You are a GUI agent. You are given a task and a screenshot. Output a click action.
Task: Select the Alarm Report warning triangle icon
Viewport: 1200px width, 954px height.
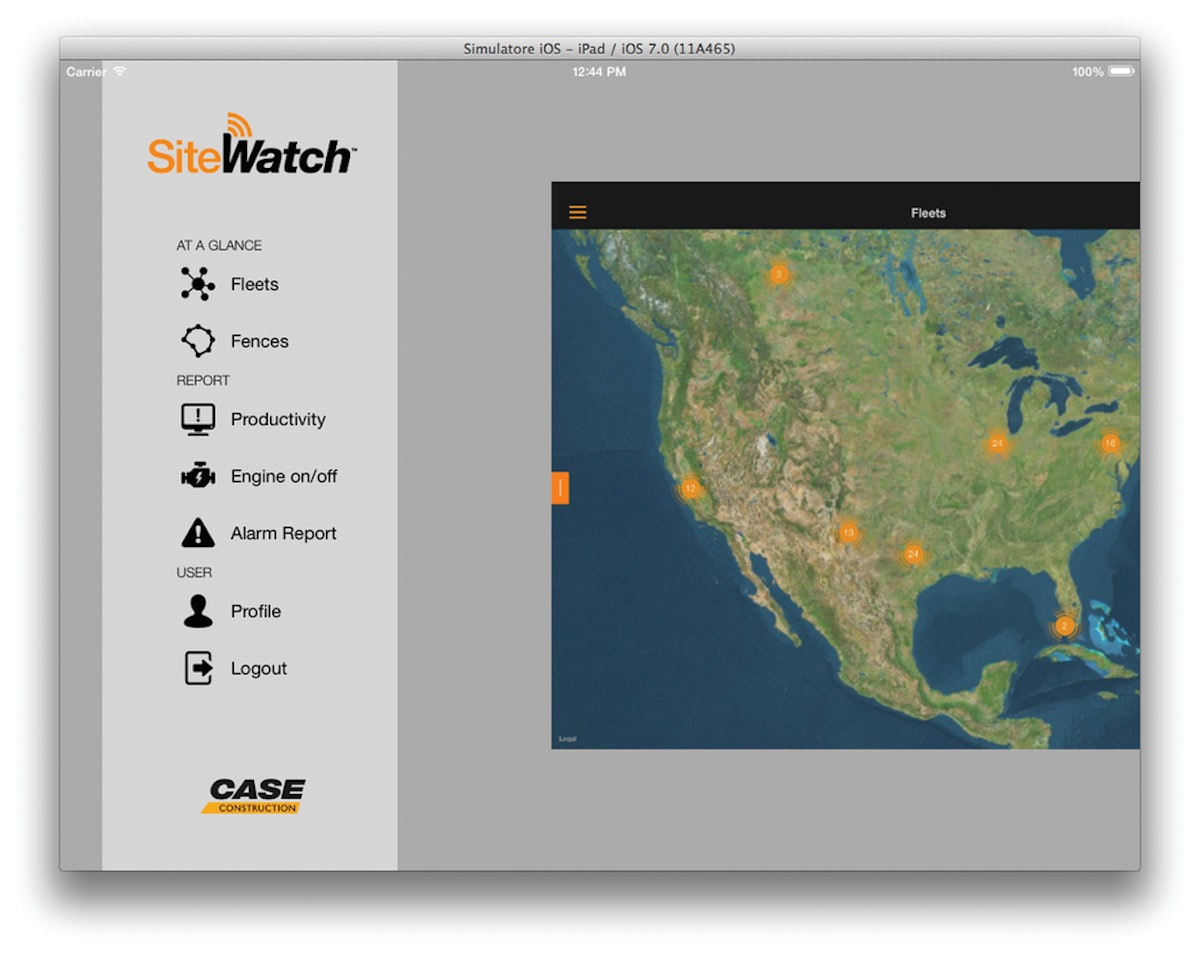[x=196, y=533]
